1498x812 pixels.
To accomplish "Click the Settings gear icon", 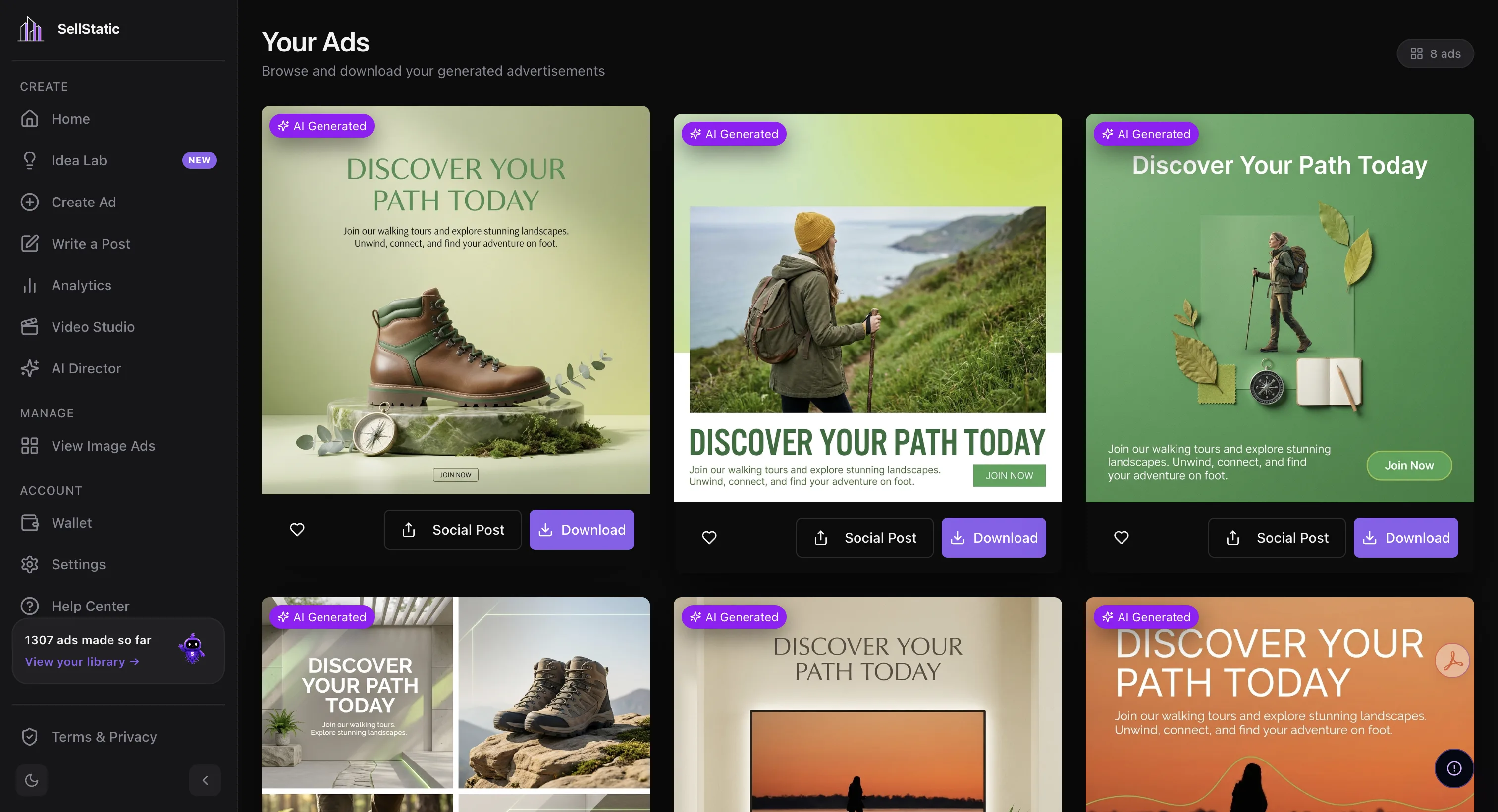I will pos(30,564).
